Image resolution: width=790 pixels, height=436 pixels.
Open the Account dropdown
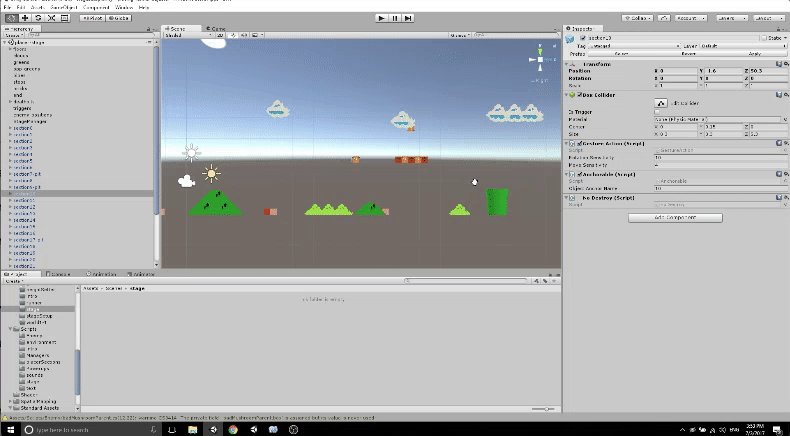(690, 18)
